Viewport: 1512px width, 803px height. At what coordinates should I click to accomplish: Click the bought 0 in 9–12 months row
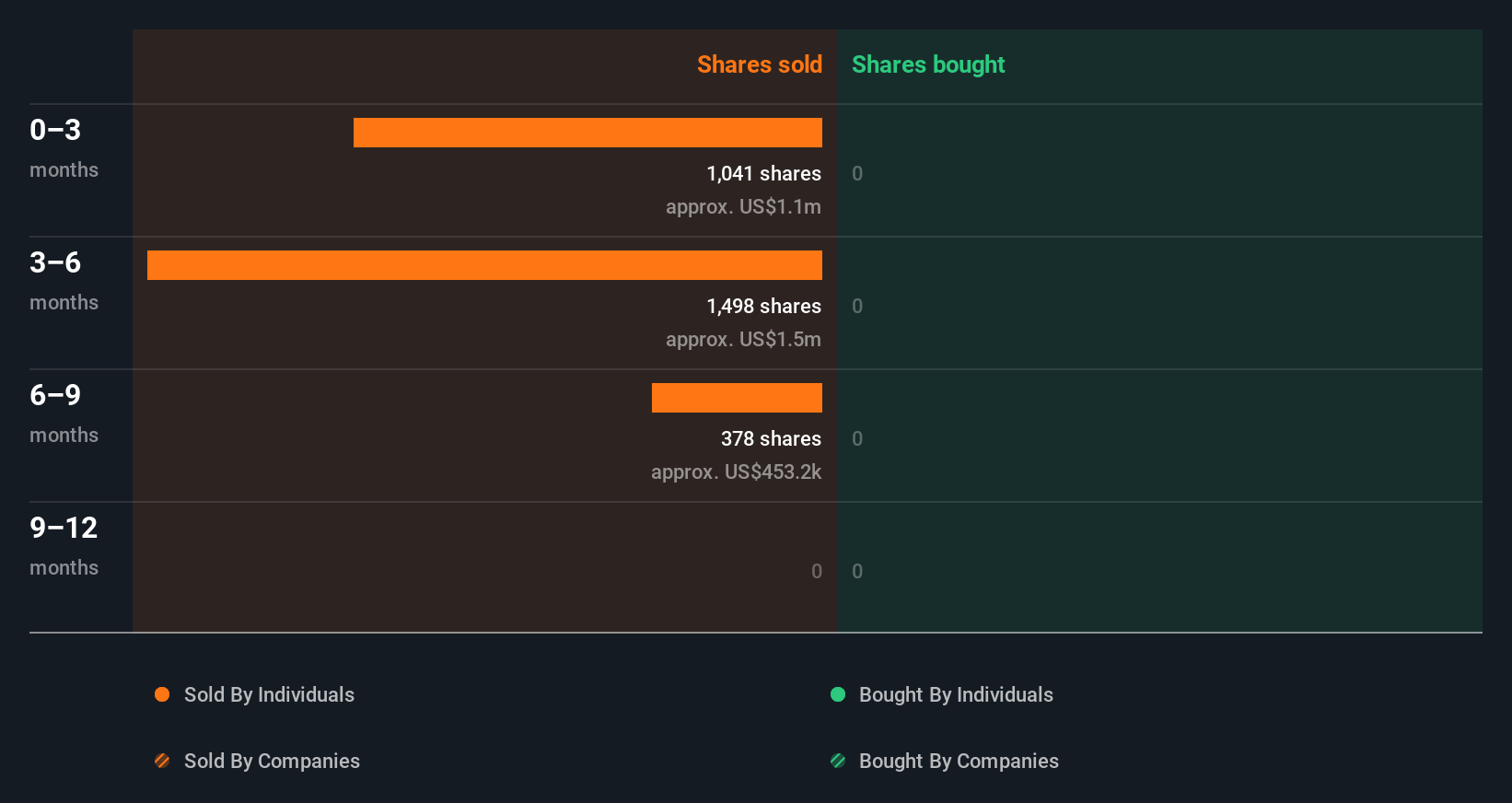857,571
